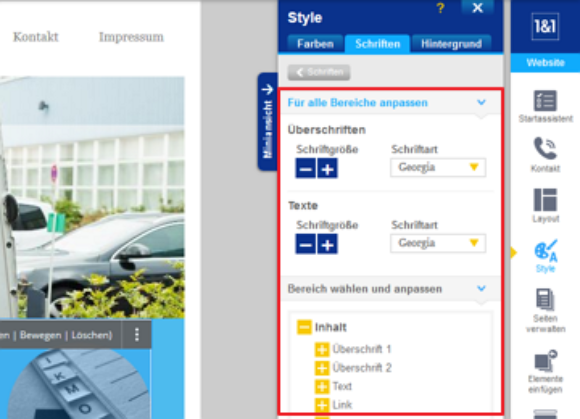Open the Startassistent sidebar item
Image resolution: width=580 pixels, height=419 pixels.
click(x=545, y=106)
